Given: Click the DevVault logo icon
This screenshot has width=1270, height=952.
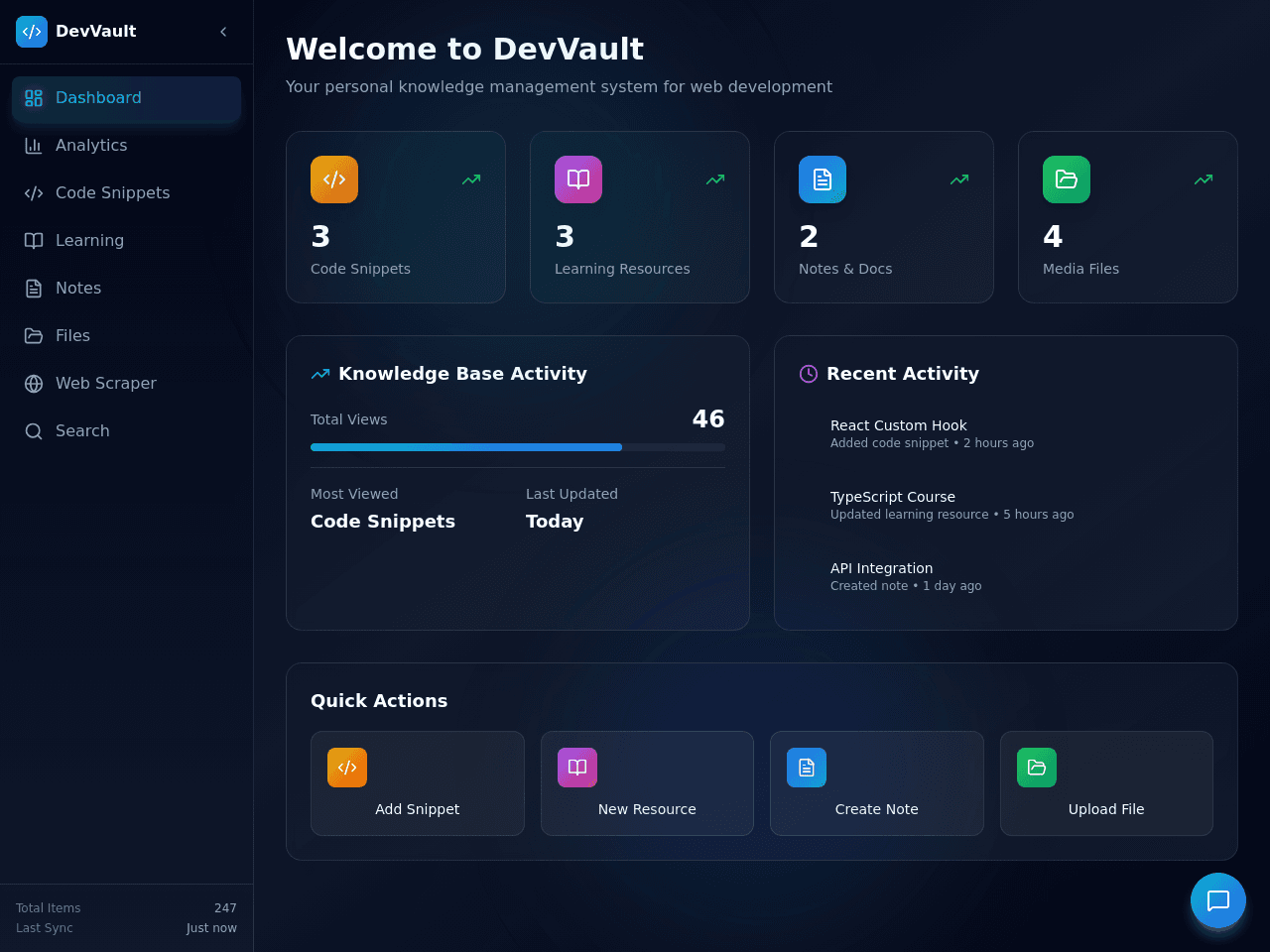Looking at the screenshot, I should [x=32, y=32].
